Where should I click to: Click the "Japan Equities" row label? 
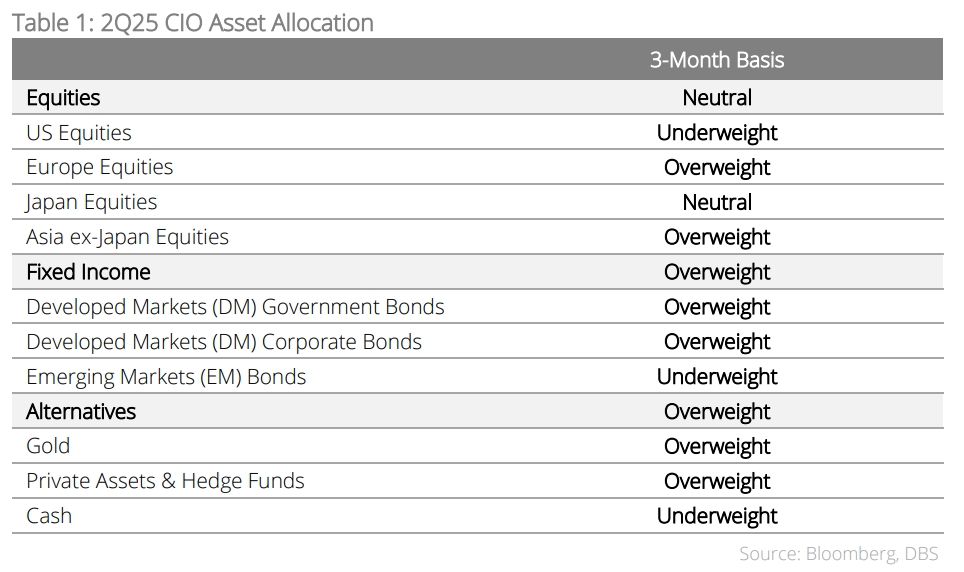click(92, 202)
